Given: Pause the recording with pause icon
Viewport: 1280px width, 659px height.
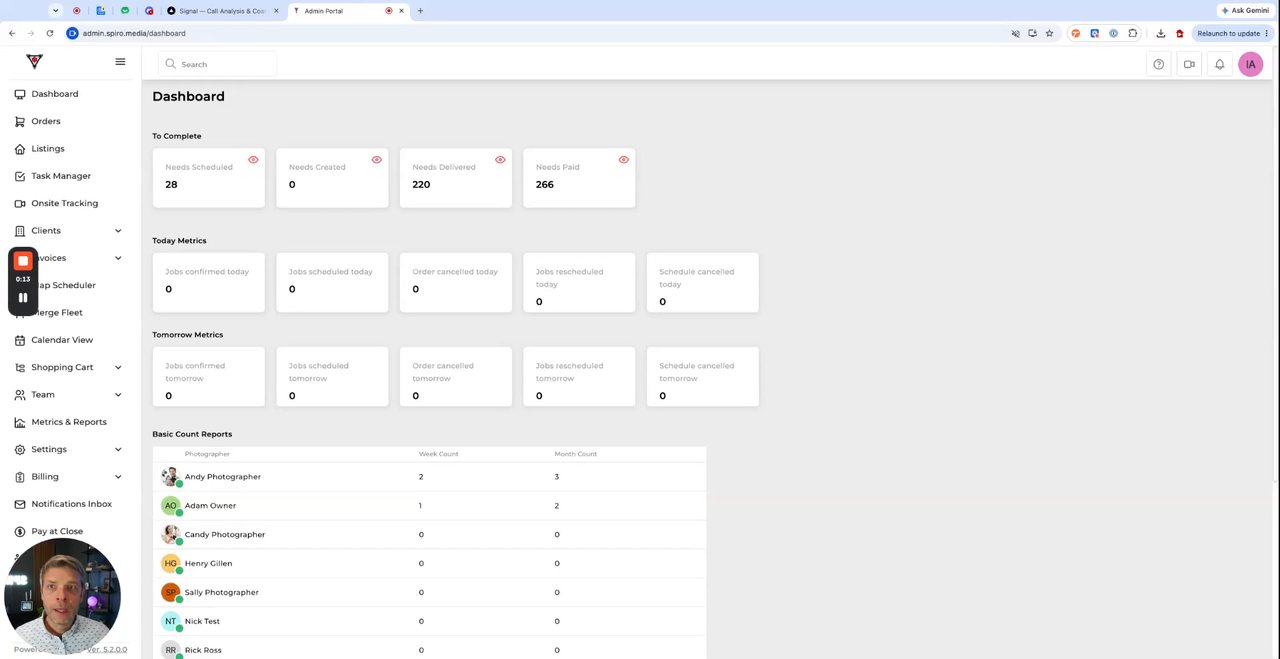Looking at the screenshot, I should pyautogui.click(x=23, y=297).
